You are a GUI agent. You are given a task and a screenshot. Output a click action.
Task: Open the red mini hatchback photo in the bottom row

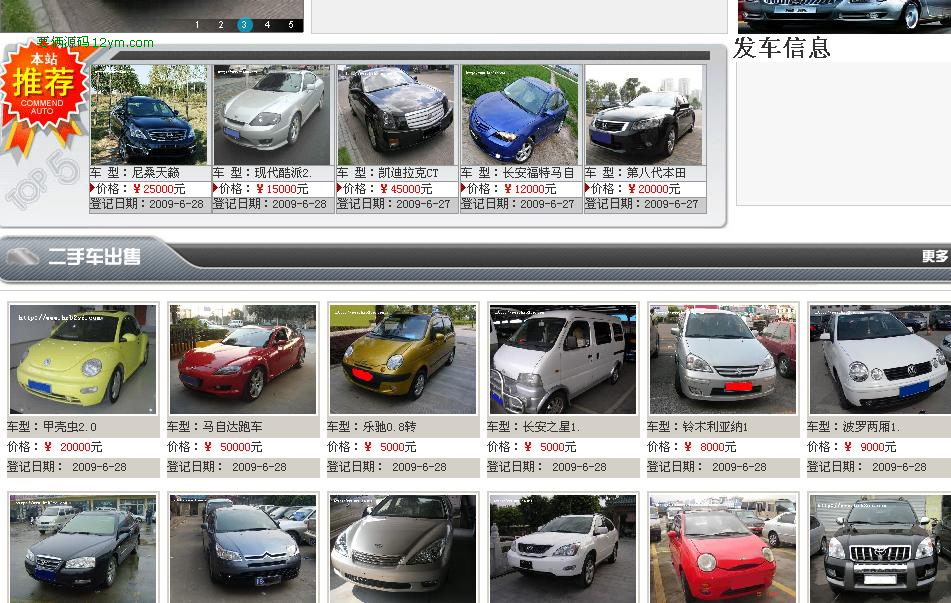click(723, 549)
